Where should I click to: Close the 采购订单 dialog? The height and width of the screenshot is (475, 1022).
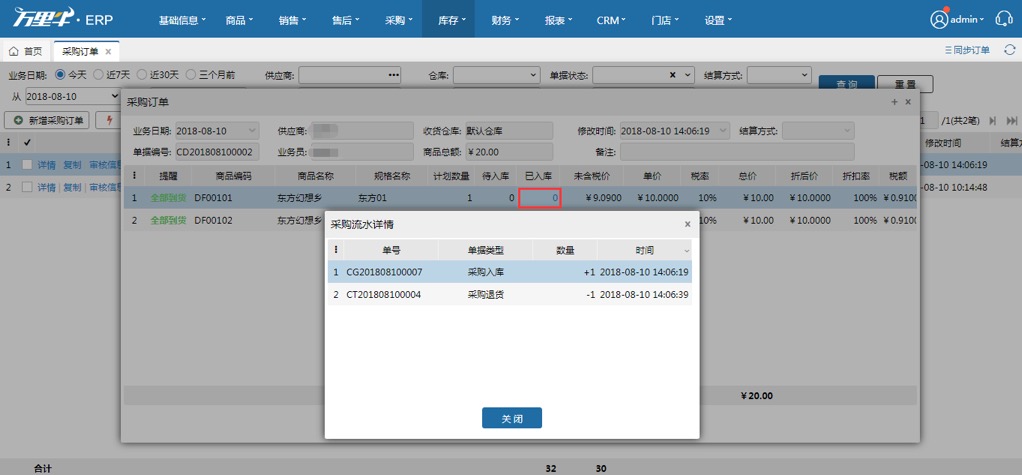pos(908,102)
